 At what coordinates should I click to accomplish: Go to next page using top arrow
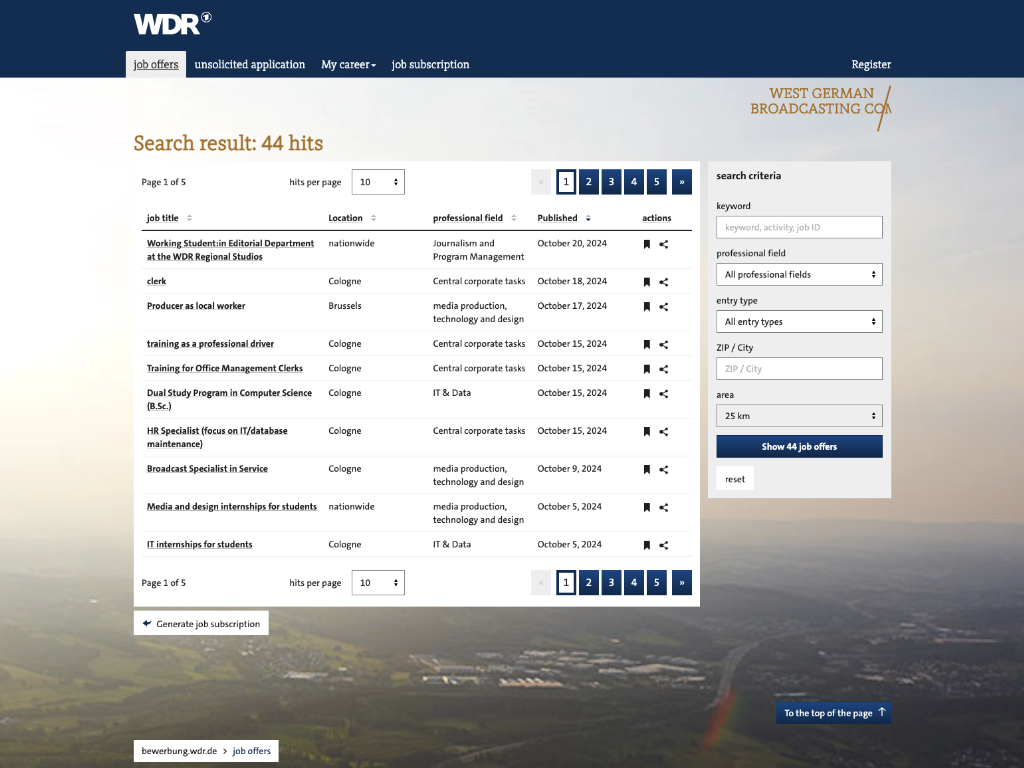(x=681, y=182)
